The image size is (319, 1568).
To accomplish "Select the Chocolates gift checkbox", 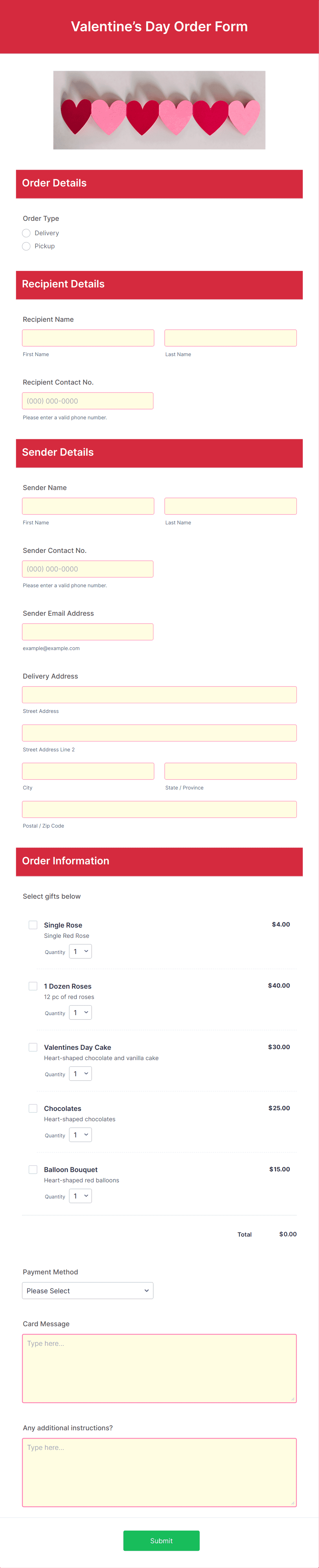I will 33,1108.
